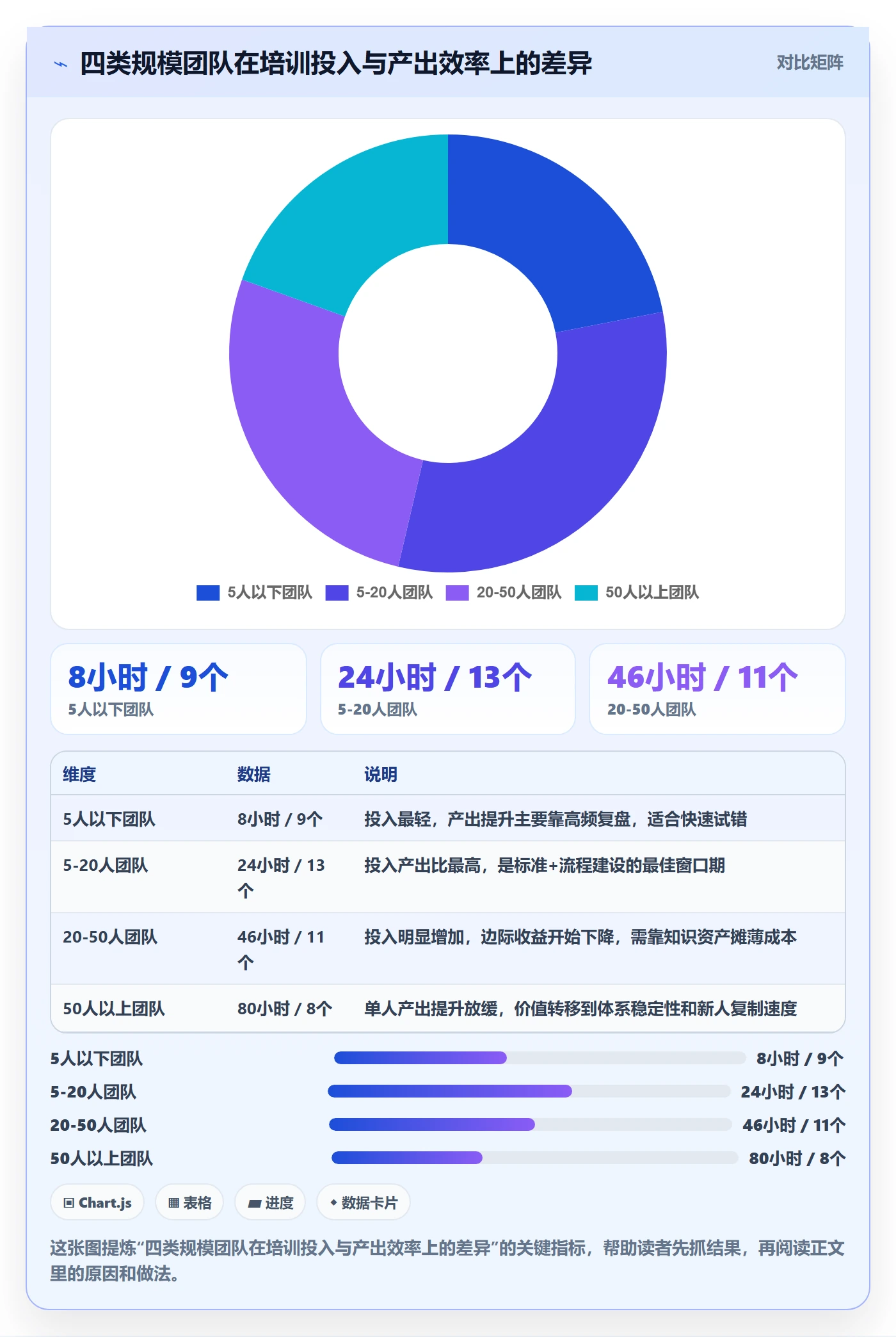Toggle the 5人以下团队 legend swatch
Image resolution: width=896 pixels, height=1337 pixels.
208,592
